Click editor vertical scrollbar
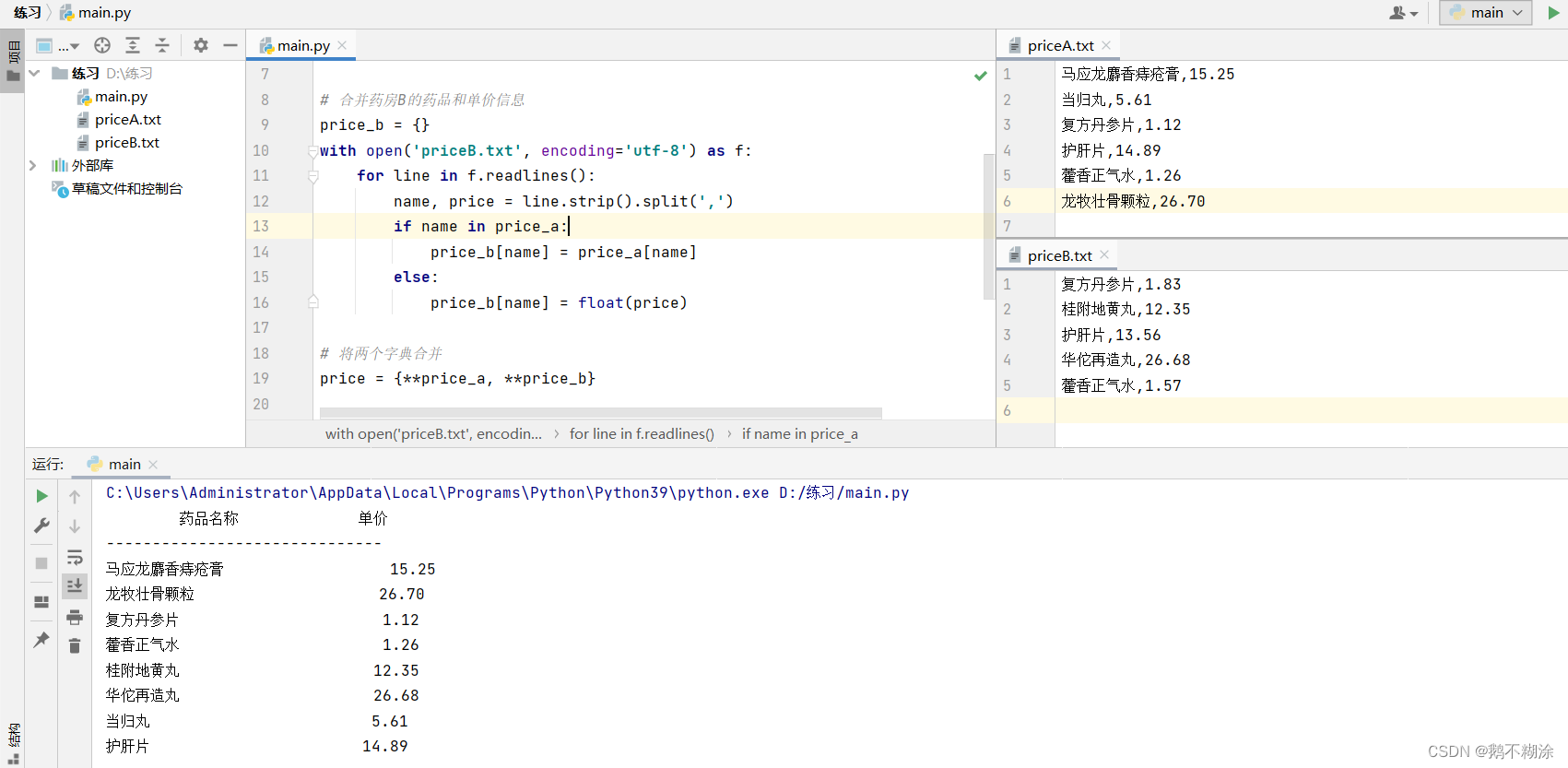Image resolution: width=1568 pixels, height=768 pixels. coord(988,226)
